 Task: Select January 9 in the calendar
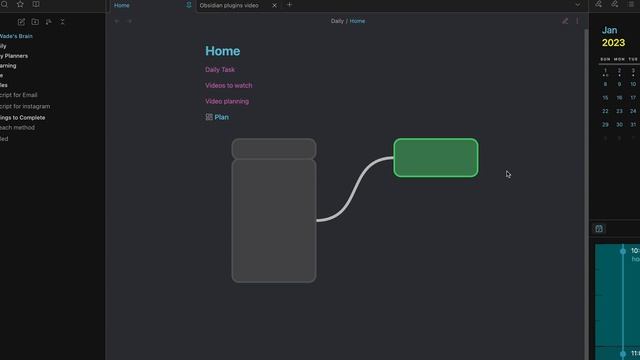point(619,84)
